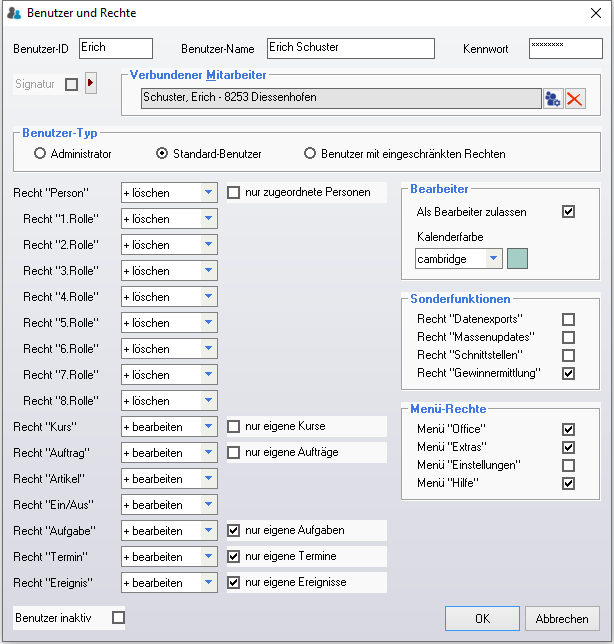
Task: Click the red arrow next to Signatur
Action: tap(91, 84)
